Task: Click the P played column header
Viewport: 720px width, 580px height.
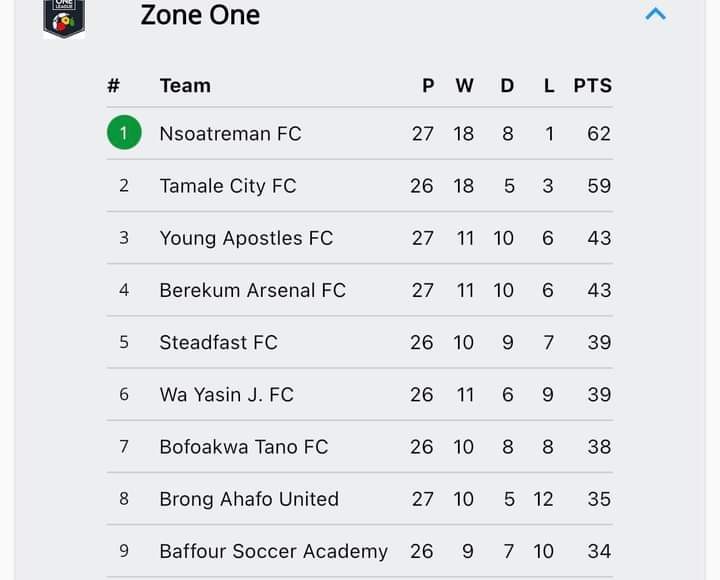Action: point(428,85)
